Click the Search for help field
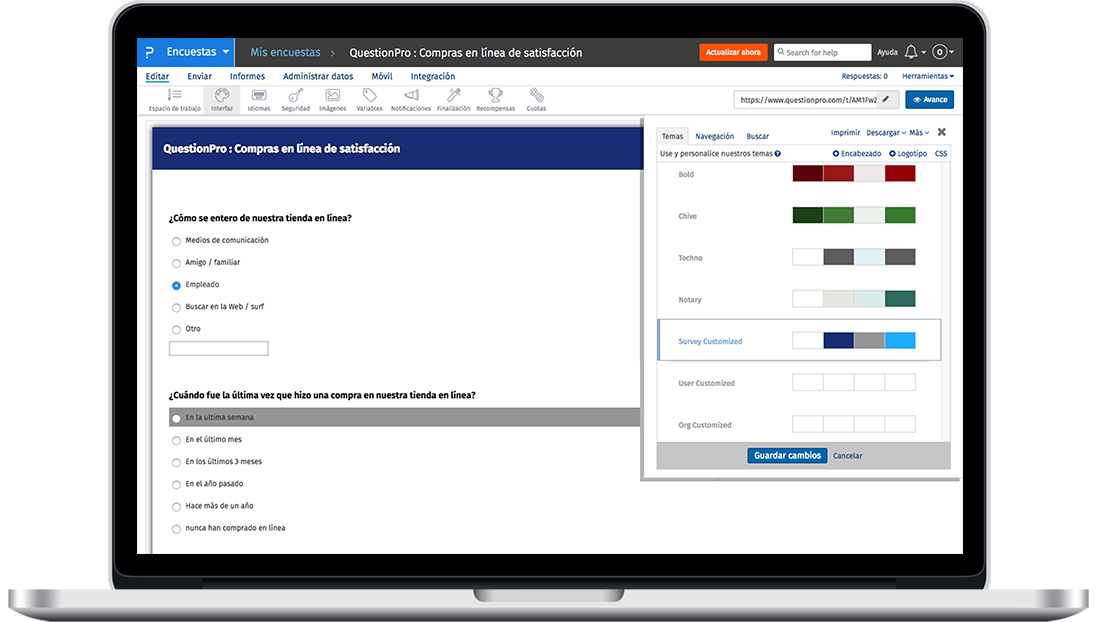Viewport: 1100px width, 622px height. click(822, 52)
